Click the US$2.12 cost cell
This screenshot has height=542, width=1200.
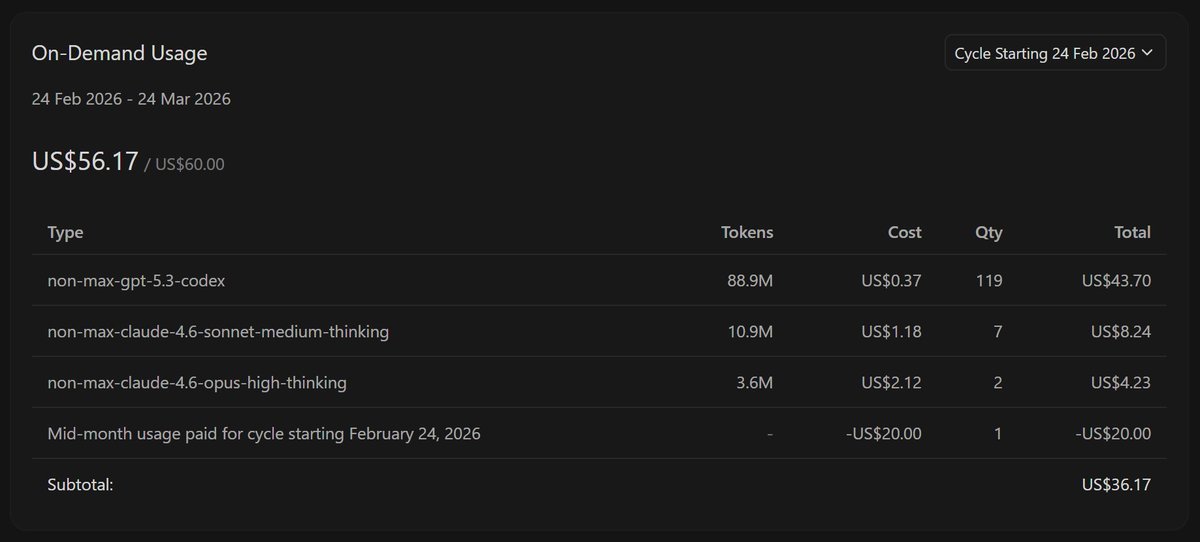pos(891,382)
